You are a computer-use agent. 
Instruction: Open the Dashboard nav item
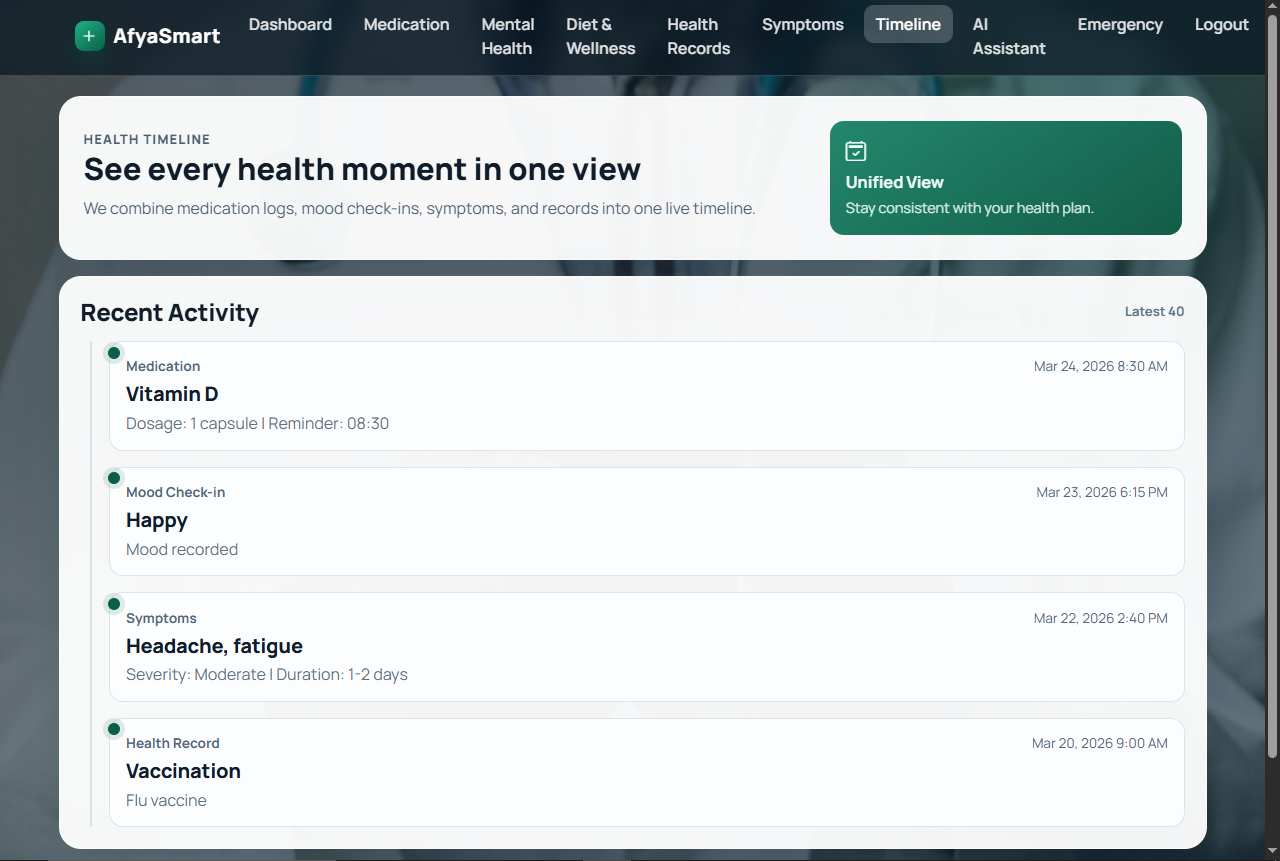(290, 24)
